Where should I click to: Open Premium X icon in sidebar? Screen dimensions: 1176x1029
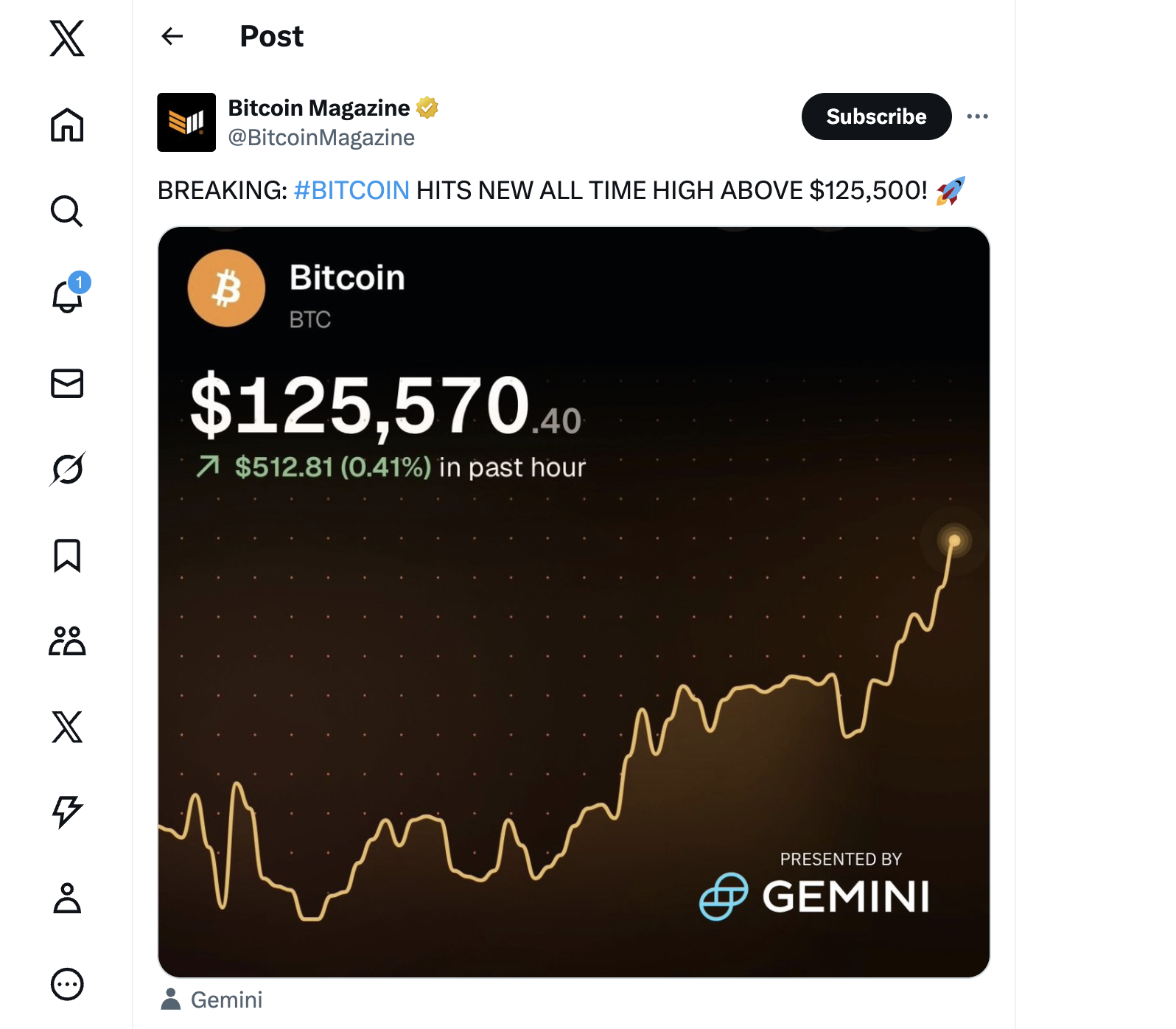tap(67, 727)
